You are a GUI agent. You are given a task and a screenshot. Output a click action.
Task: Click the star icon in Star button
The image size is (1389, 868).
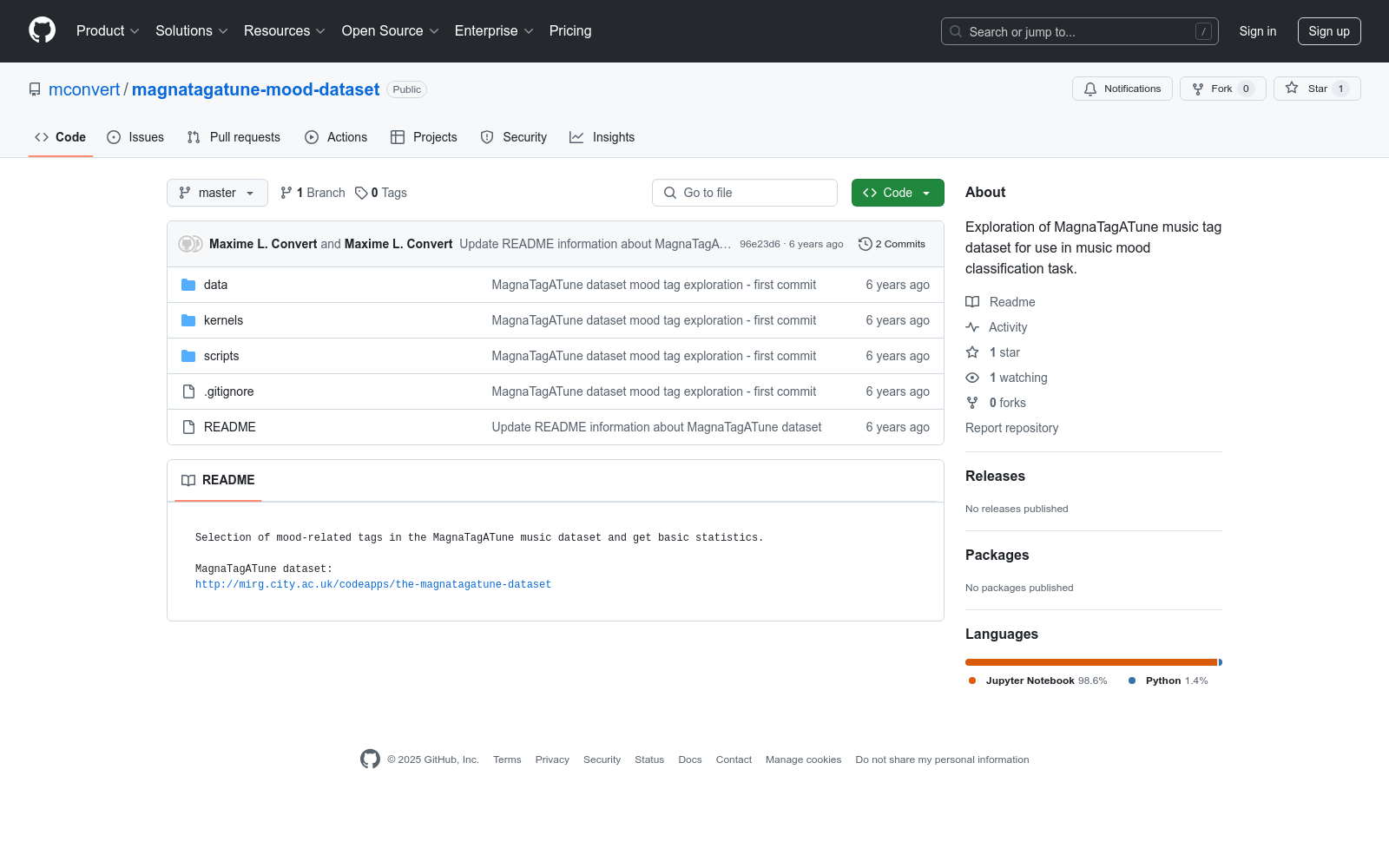[1292, 89]
